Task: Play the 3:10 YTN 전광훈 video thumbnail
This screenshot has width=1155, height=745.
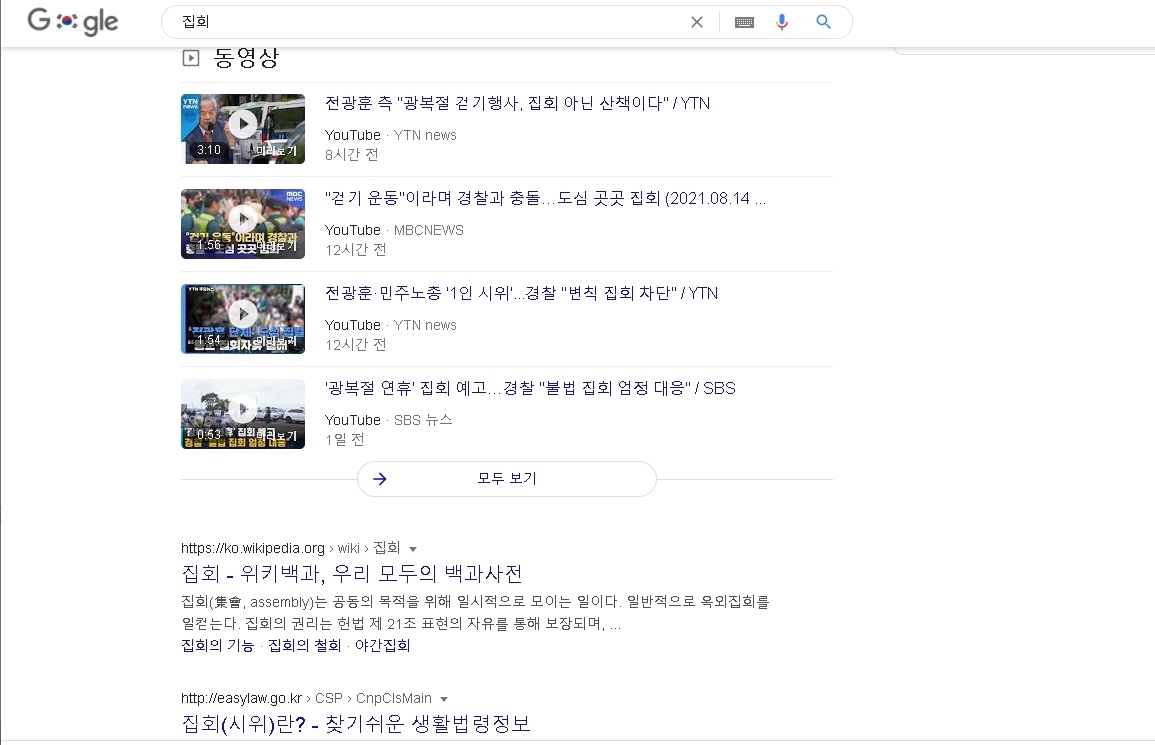Action: pyautogui.click(x=243, y=129)
